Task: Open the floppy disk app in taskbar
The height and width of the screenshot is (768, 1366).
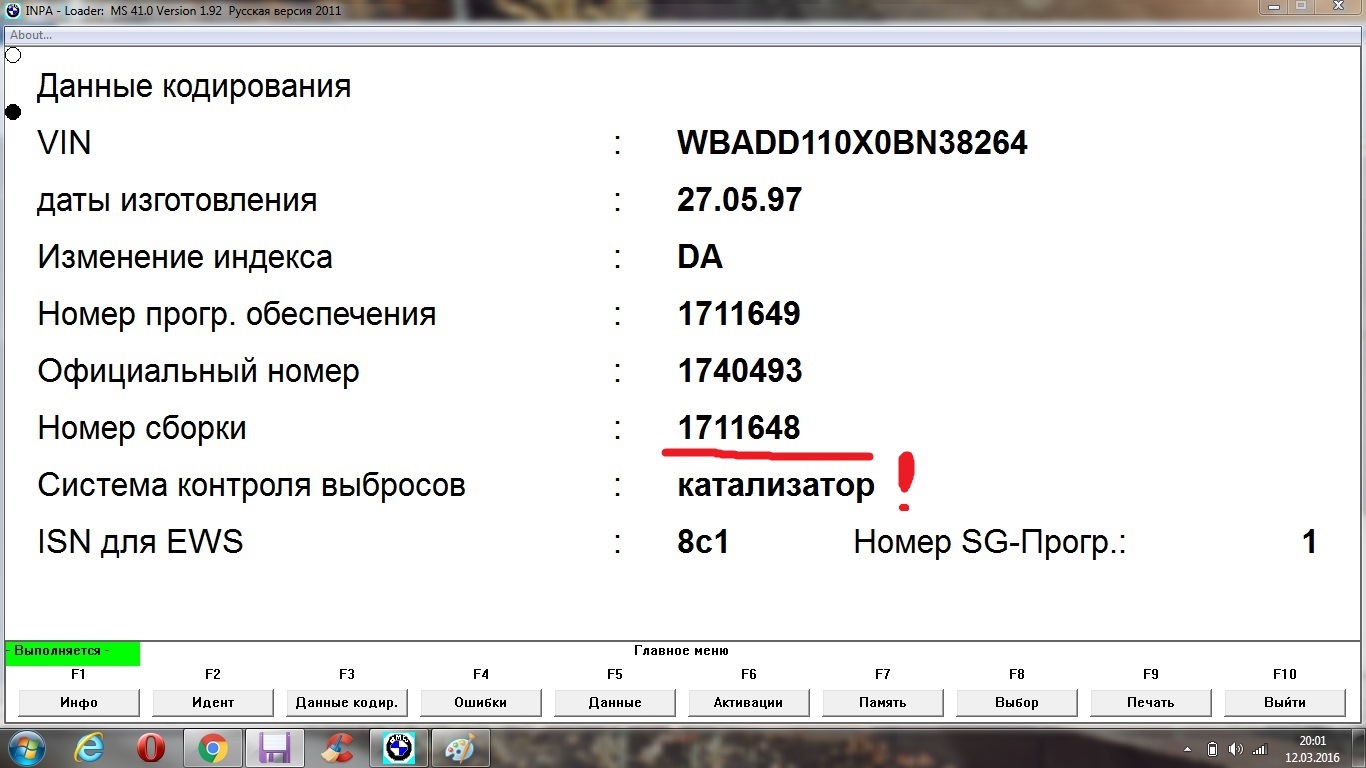Action: [273, 747]
